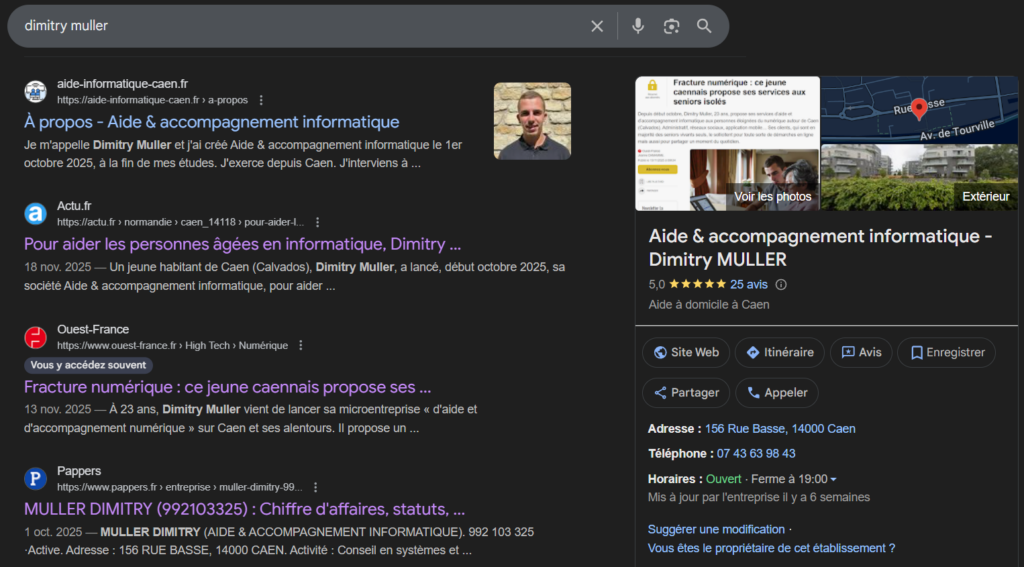The height and width of the screenshot is (567, 1024).
Task: Click the aide-informatique-caen.fr › a-propos URL breadcrumb
Action: [152, 101]
